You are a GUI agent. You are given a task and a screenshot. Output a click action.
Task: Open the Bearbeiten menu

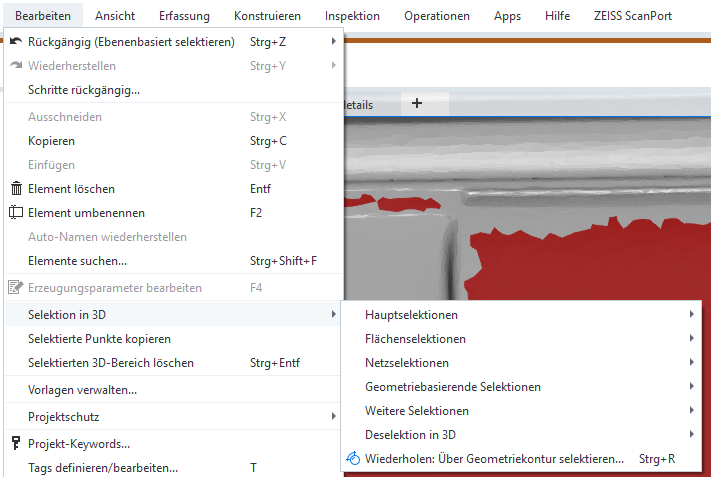click(43, 16)
